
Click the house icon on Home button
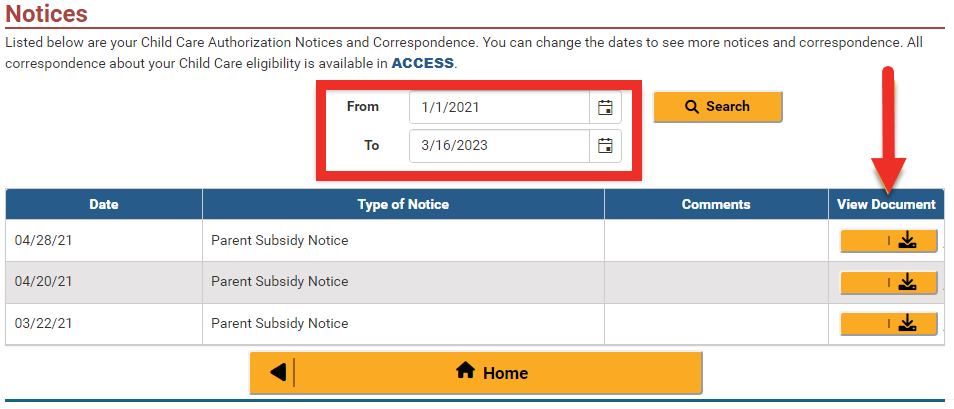(x=465, y=371)
